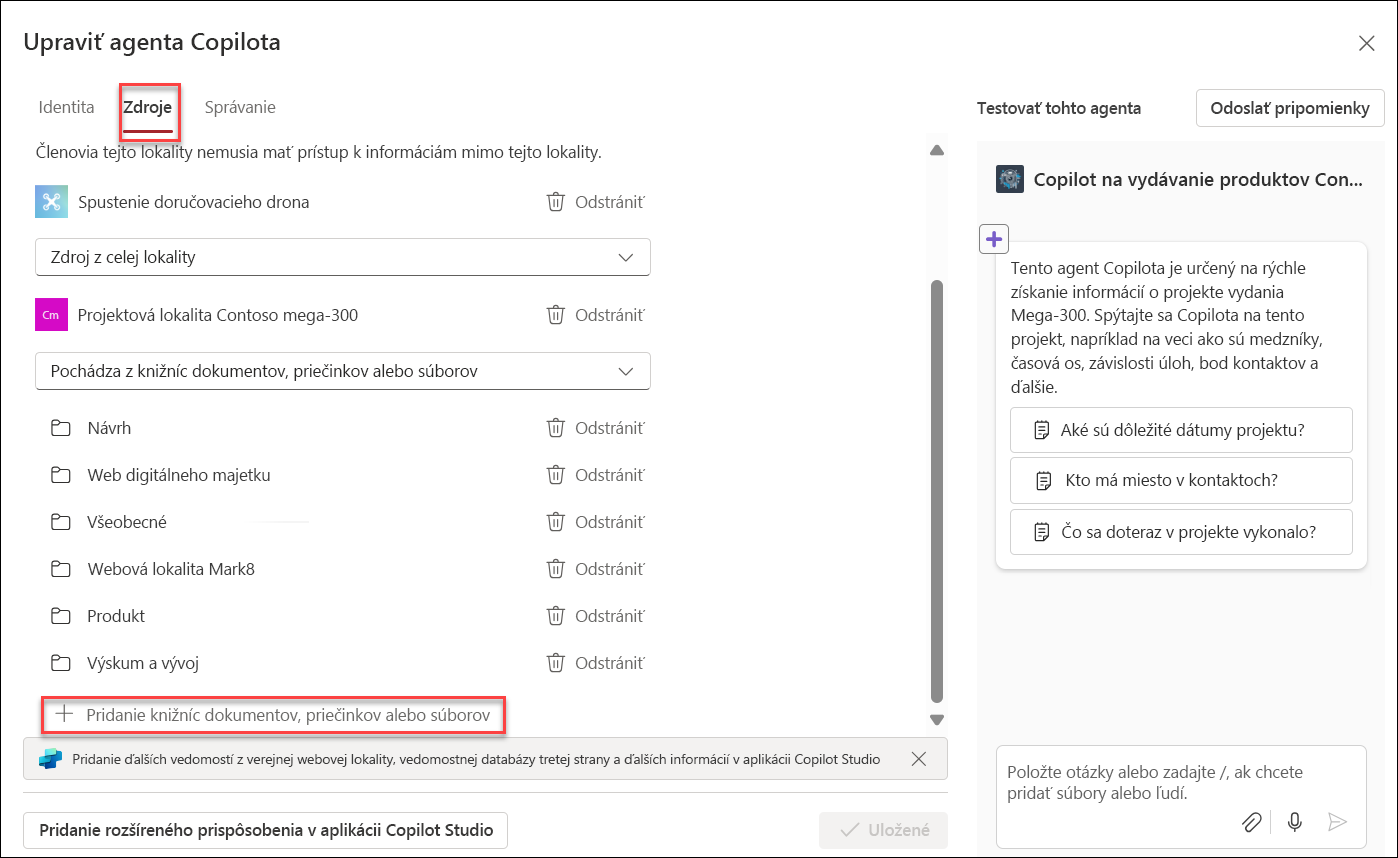The width and height of the screenshot is (1398, 858).
Task: Activate the microphone icon in chat box
Action: pyautogui.click(x=1295, y=822)
